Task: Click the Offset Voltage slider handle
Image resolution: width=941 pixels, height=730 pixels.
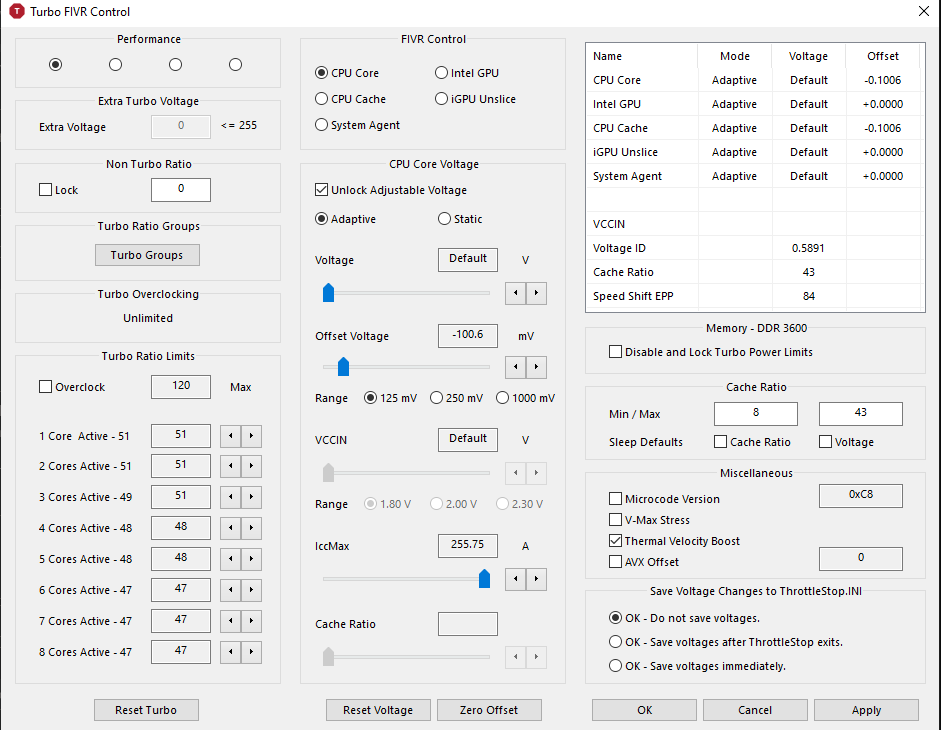Action: (343, 367)
